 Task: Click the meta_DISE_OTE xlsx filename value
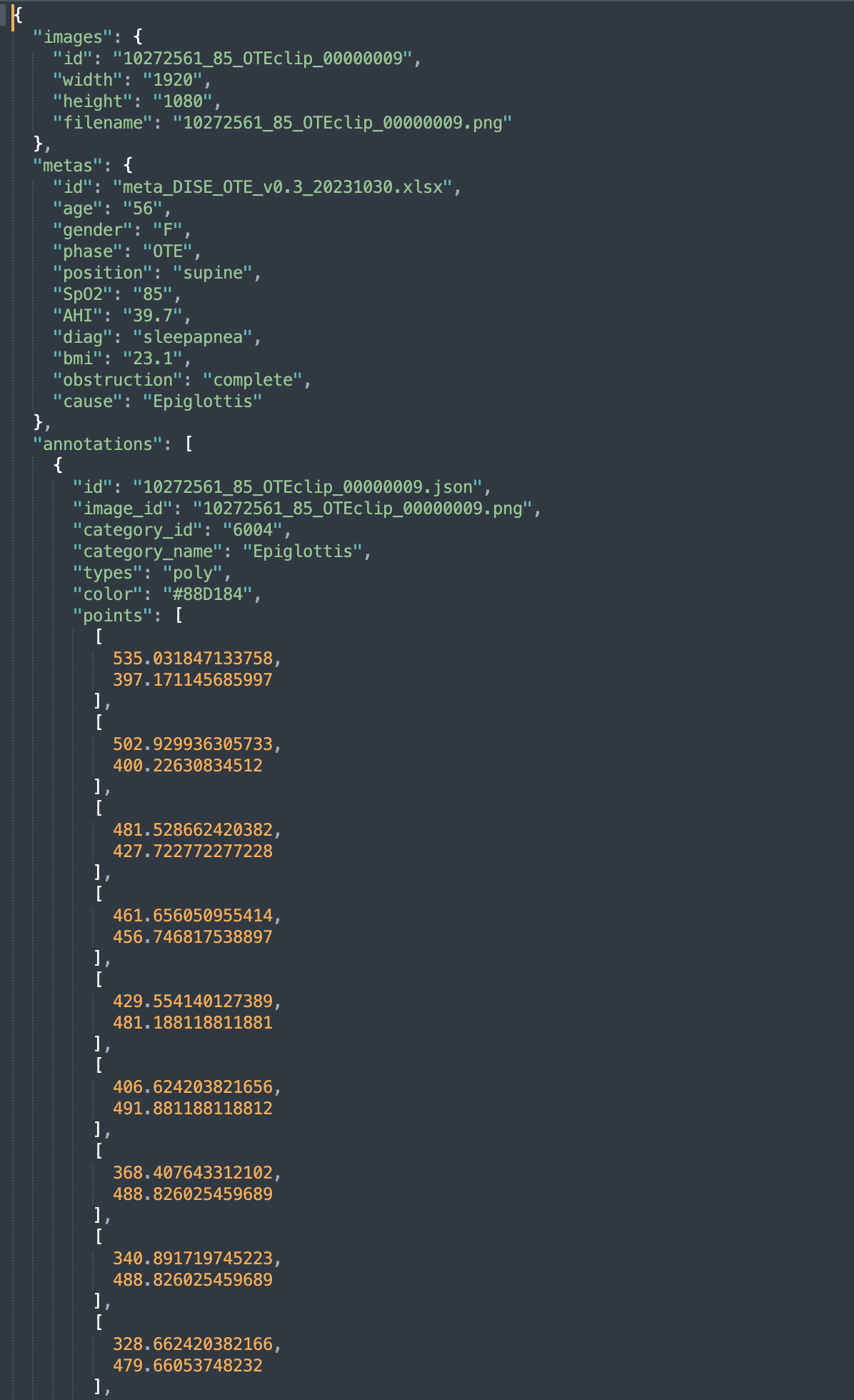coord(283,187)
